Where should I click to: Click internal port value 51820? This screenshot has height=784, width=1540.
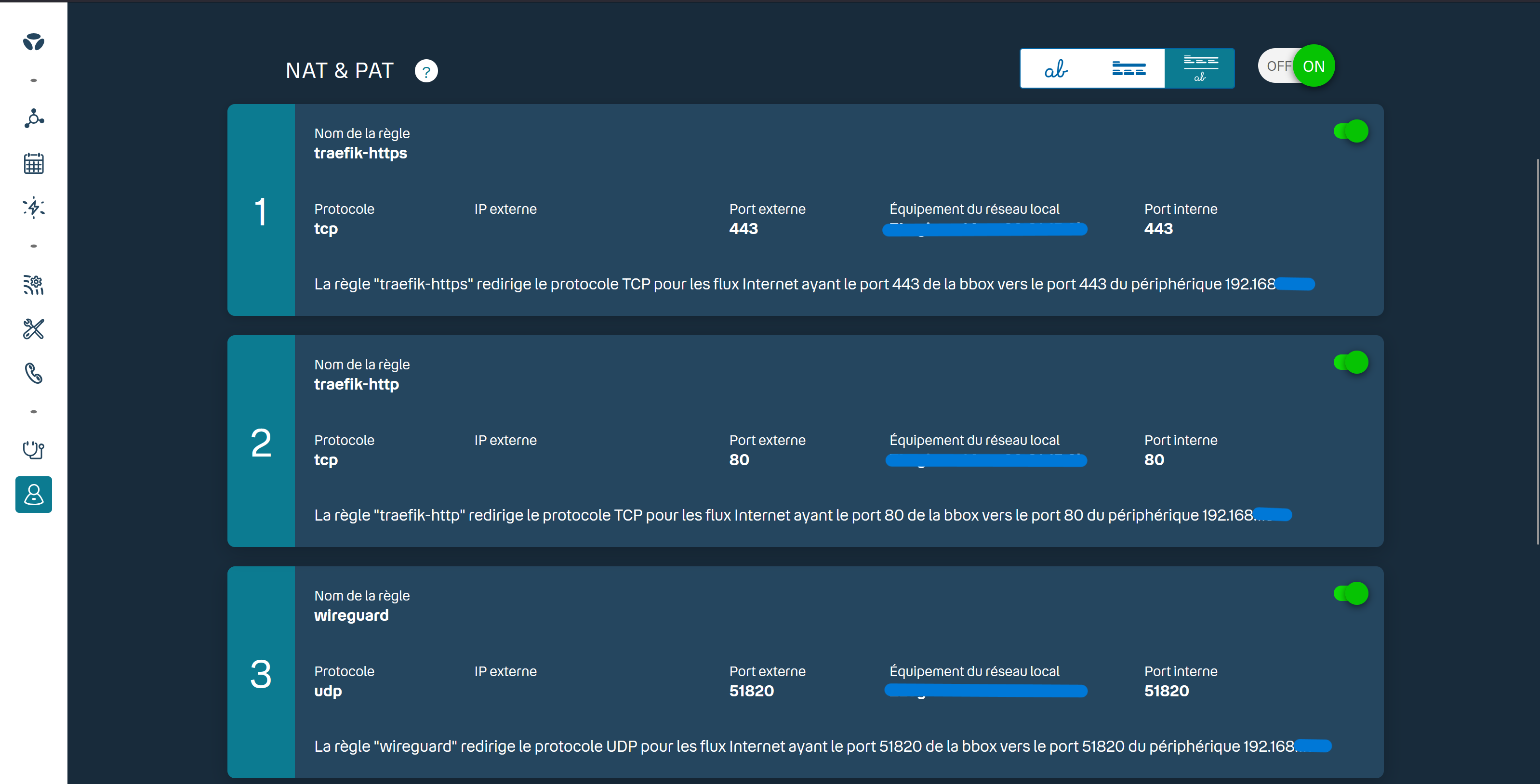coord(1167,692)
